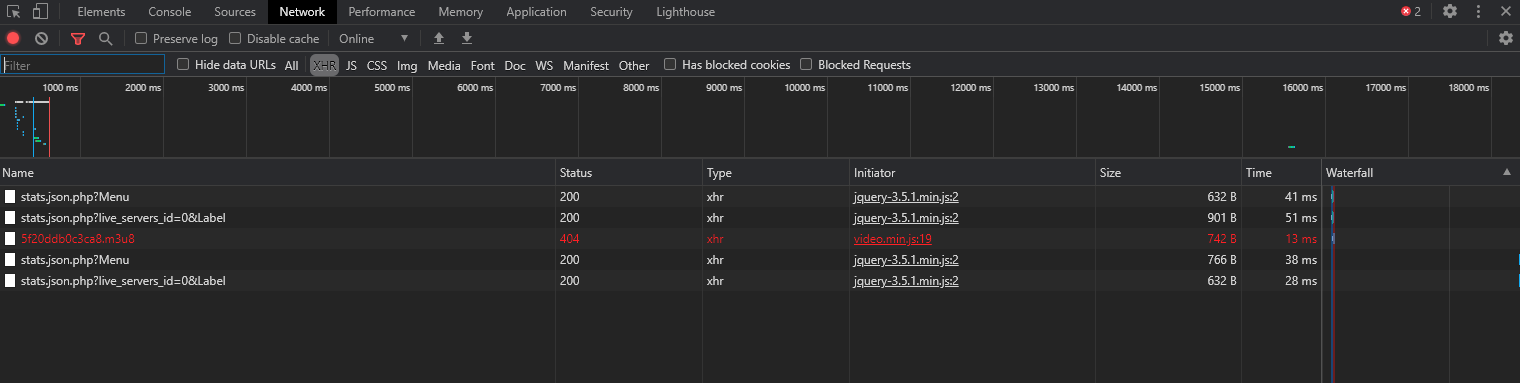Screen dimensions: 1520x383
Task: Tick the Has blocked cookies checkbox
Action: tap(670, 64)
